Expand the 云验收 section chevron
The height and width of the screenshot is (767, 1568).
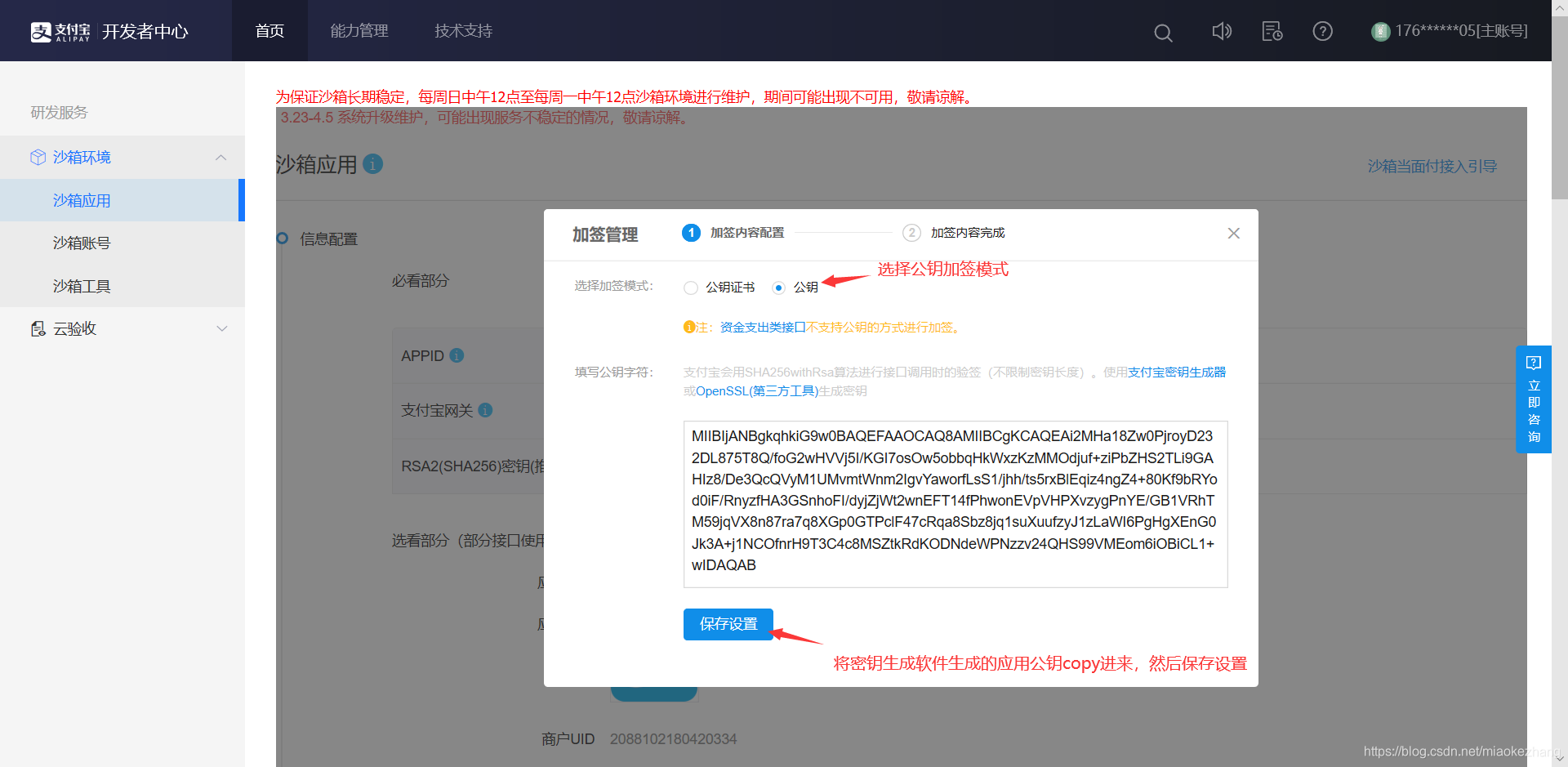pos(221,328)
